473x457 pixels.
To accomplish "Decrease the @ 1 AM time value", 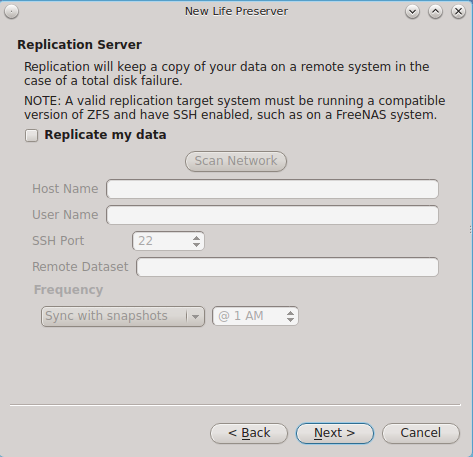I will tap(290, 320).
